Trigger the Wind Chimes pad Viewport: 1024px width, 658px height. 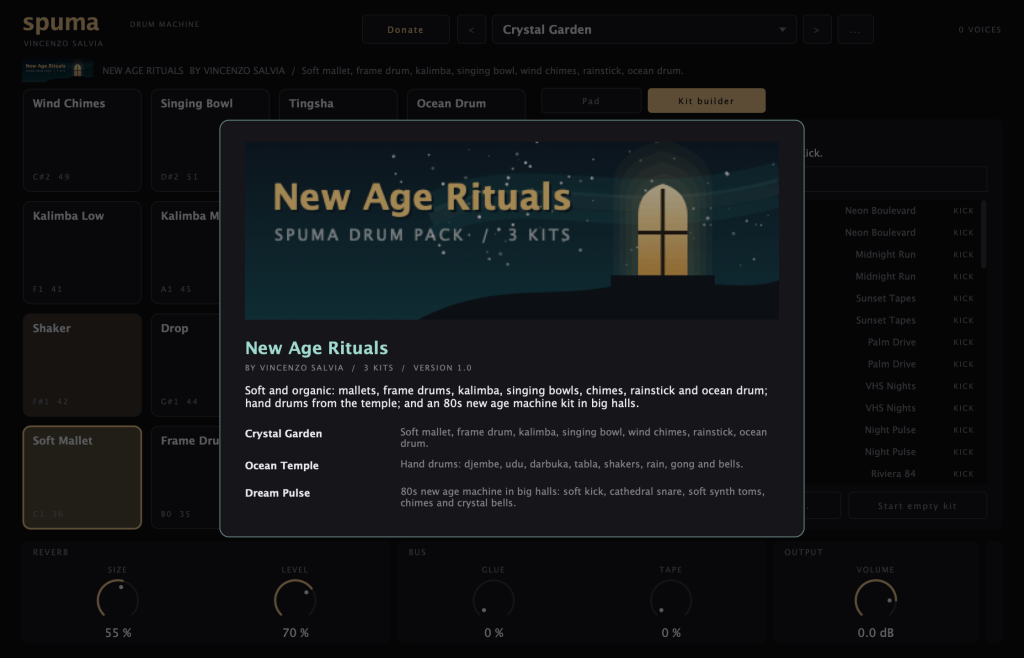[82, 140]
